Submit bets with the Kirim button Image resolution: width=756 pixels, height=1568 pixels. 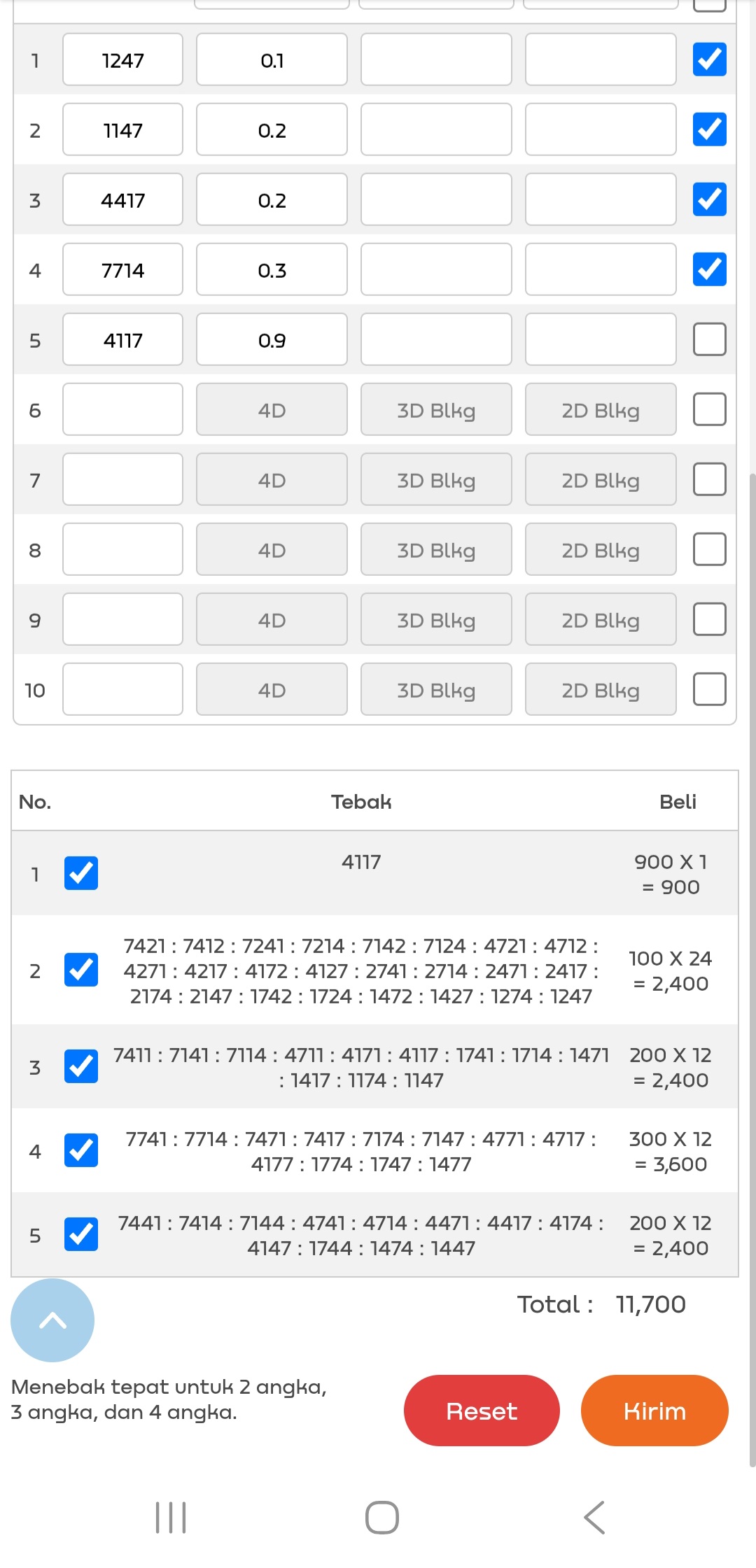pyautogui.click(x=654, y=1411)
